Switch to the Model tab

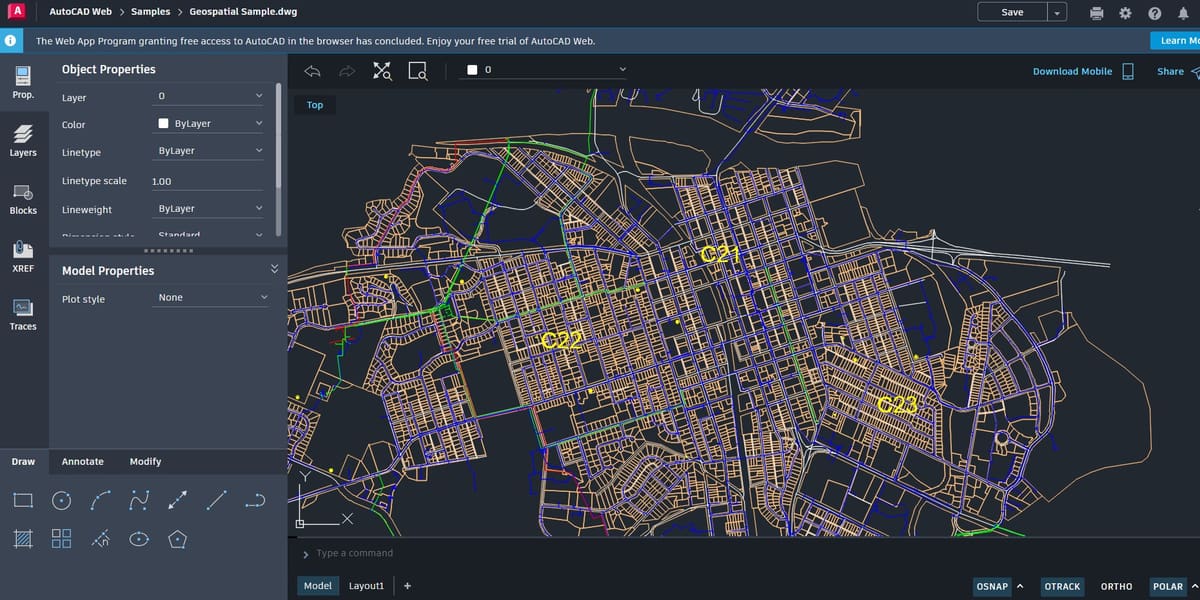tap(317, 586)
